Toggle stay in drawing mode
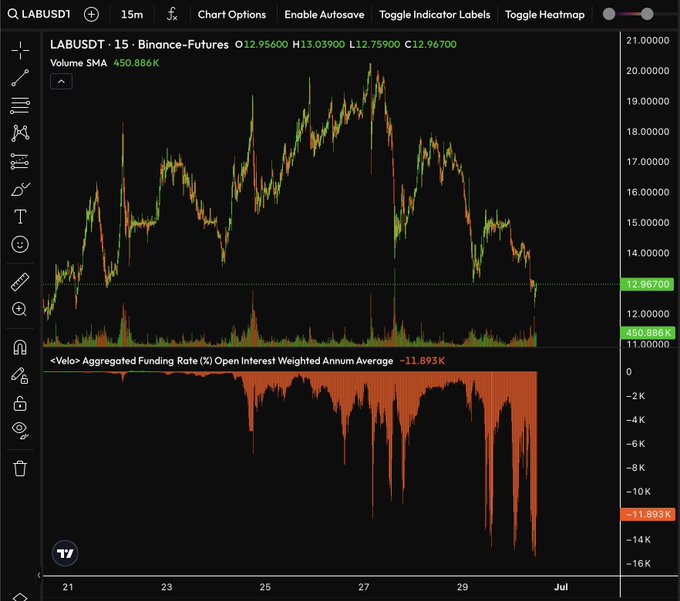Image resolution: width=680 pixels, height=601 pixels. [x=20, y=376]
